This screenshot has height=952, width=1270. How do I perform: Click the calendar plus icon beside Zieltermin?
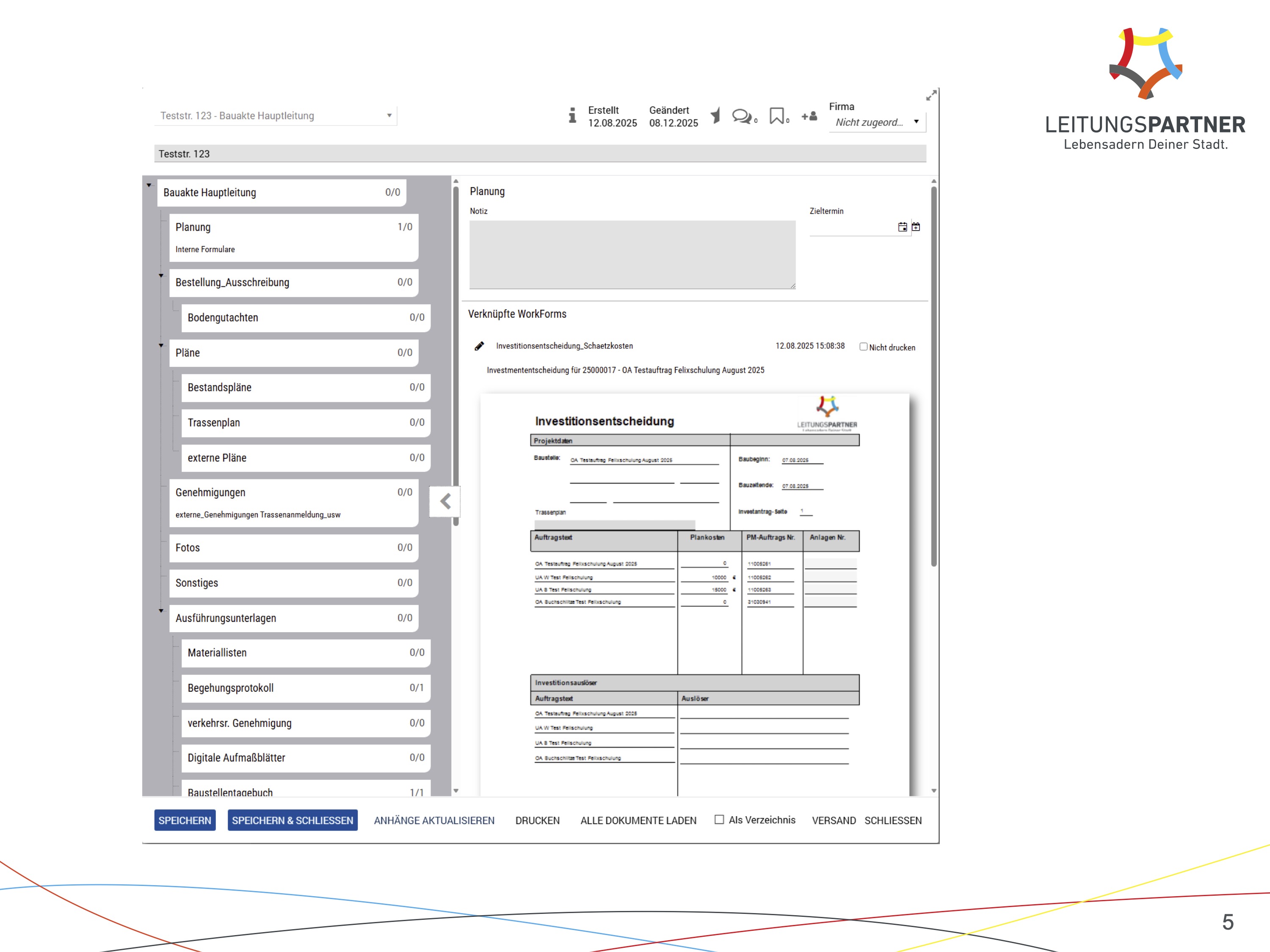point(916,227)
